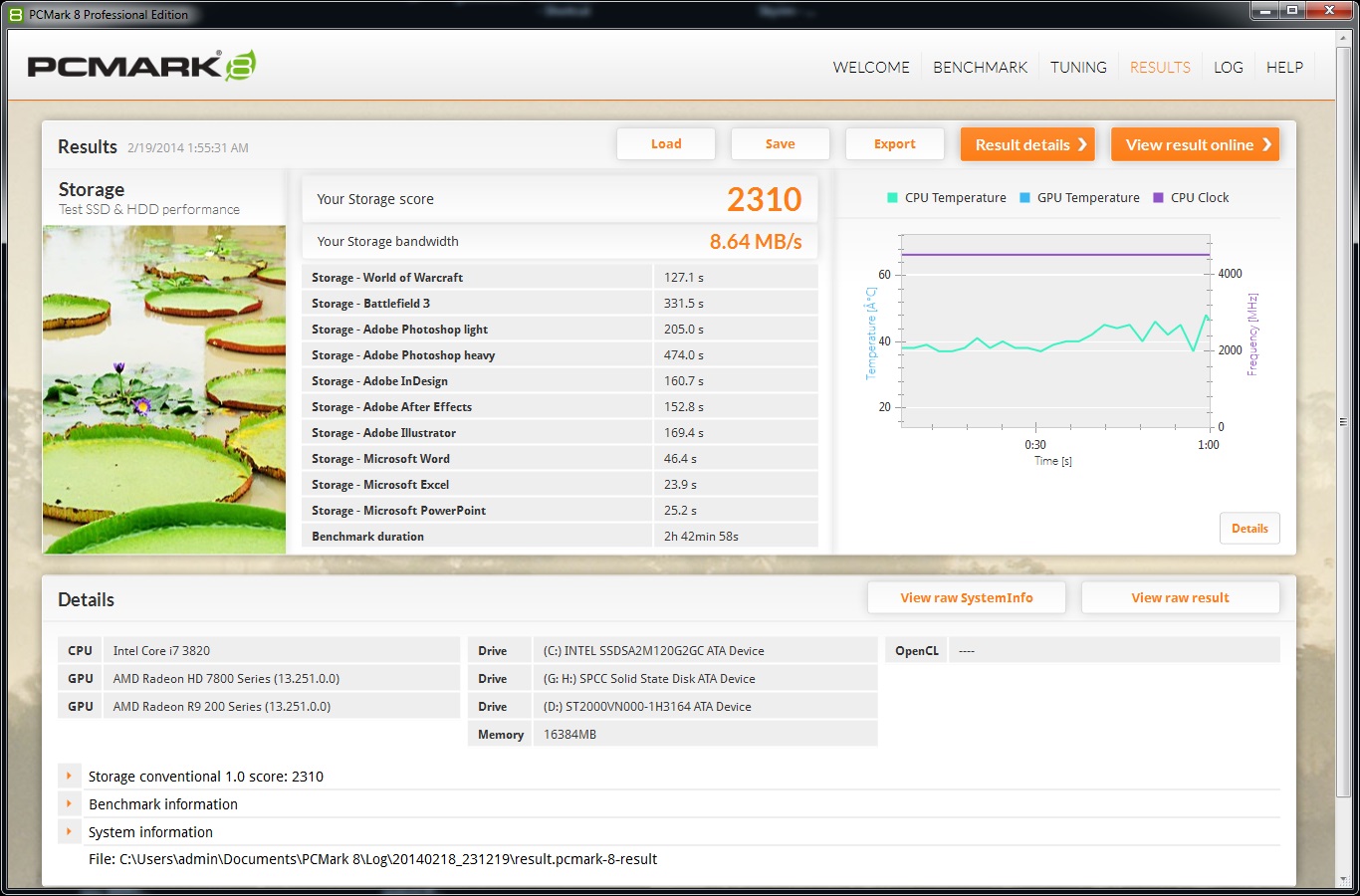The width and height of the screenshot is (1360, 896).
Task: Select the Storage - Battlefield 3 row
Action: point(560,304)
